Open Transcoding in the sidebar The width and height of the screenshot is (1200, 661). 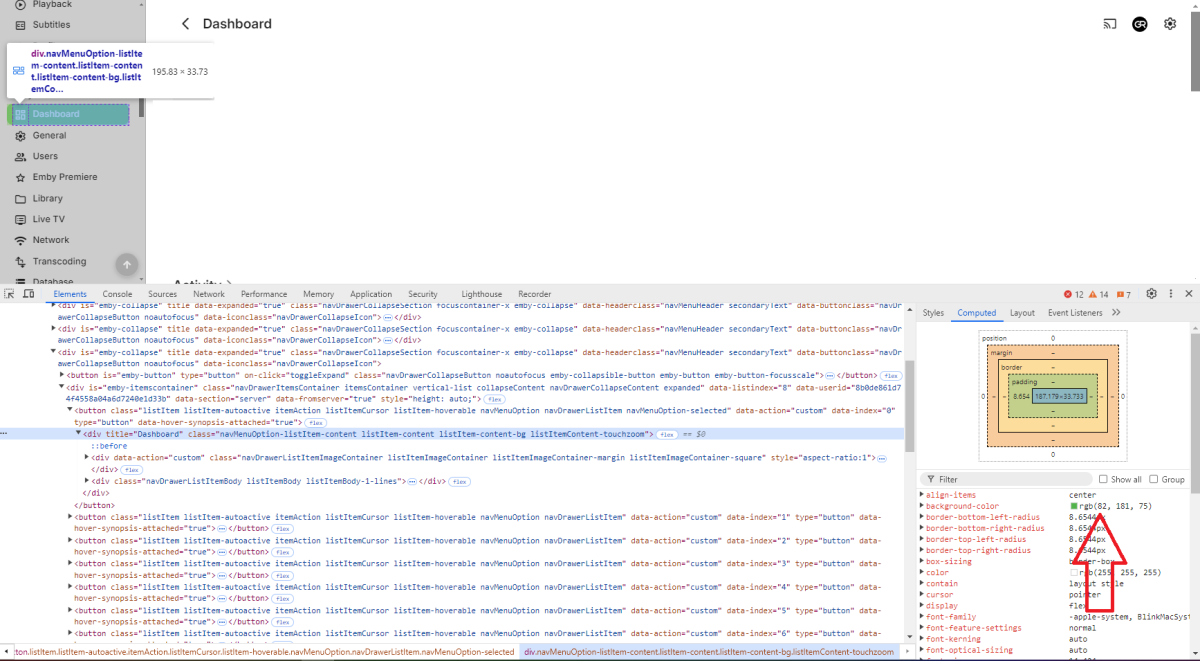pos(68,261)
